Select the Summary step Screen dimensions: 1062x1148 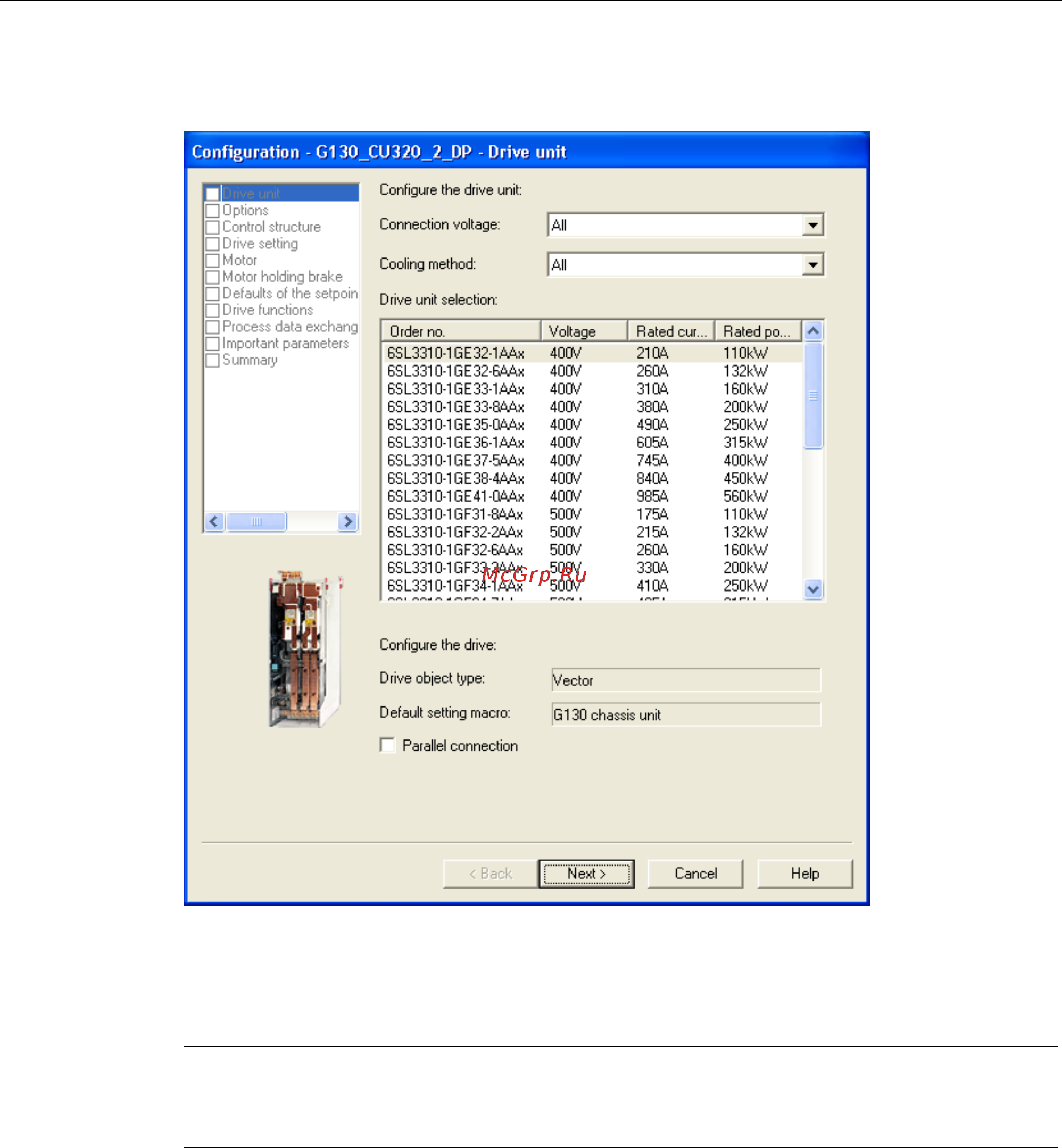(x=250, y=360)
